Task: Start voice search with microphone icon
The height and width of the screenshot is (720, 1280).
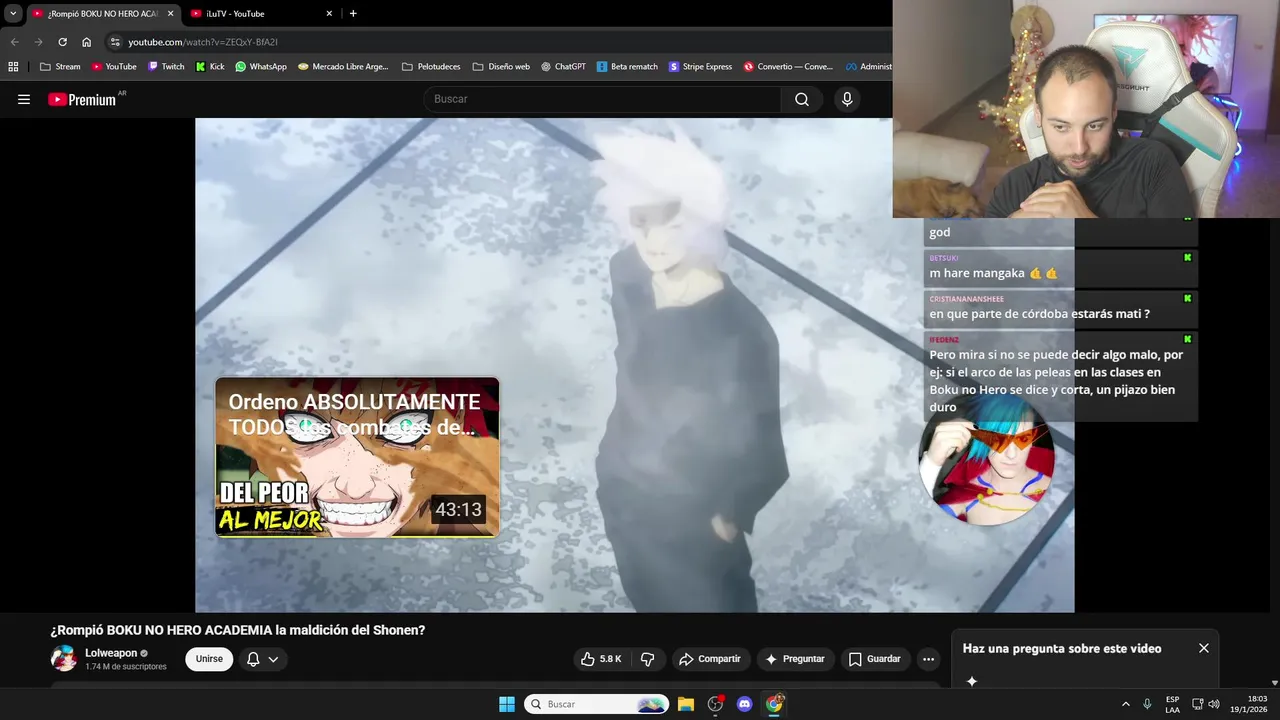Action: (x=847, y=99)
